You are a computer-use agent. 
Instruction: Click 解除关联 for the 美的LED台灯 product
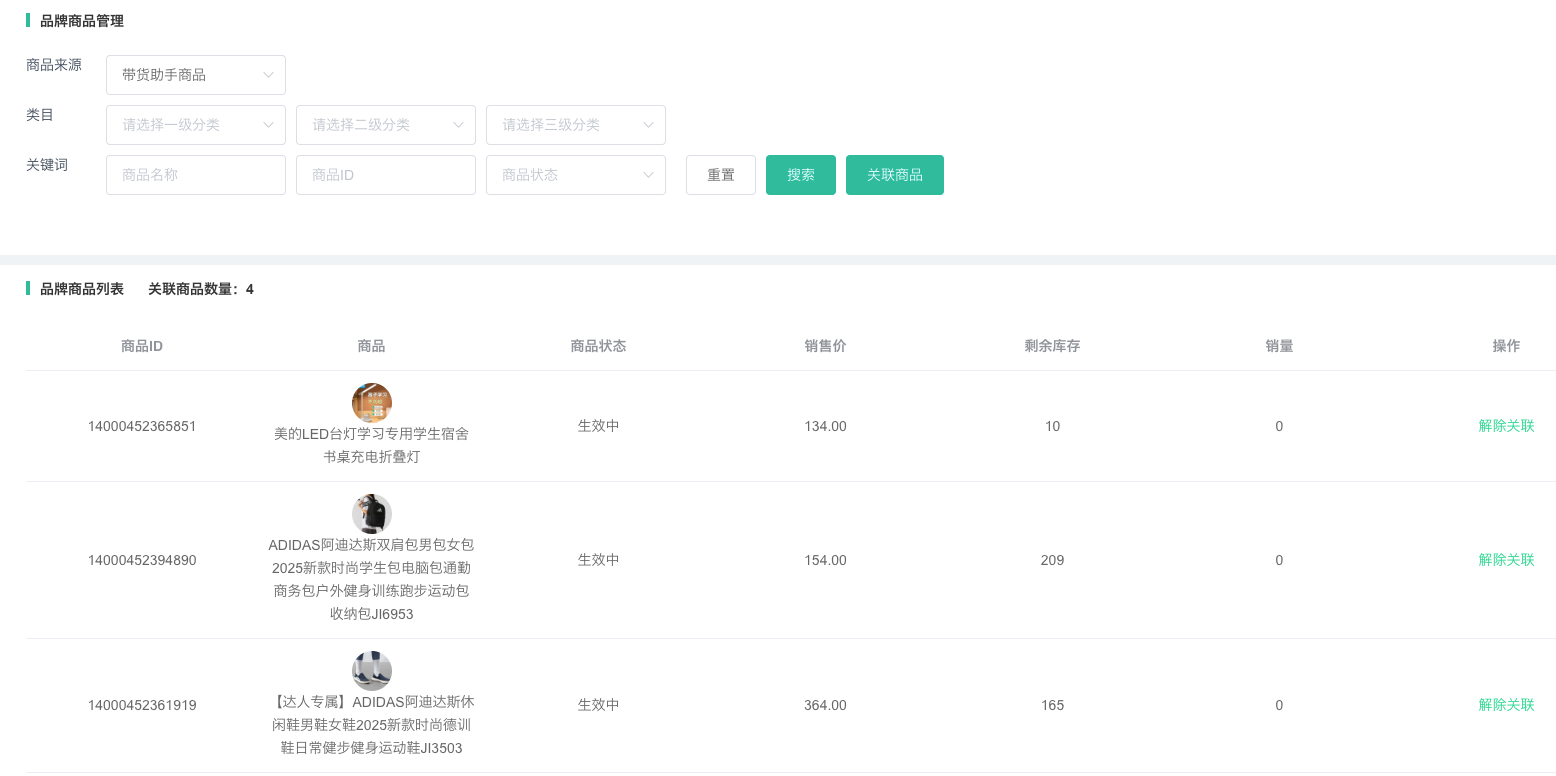(x=1506, y=426)
